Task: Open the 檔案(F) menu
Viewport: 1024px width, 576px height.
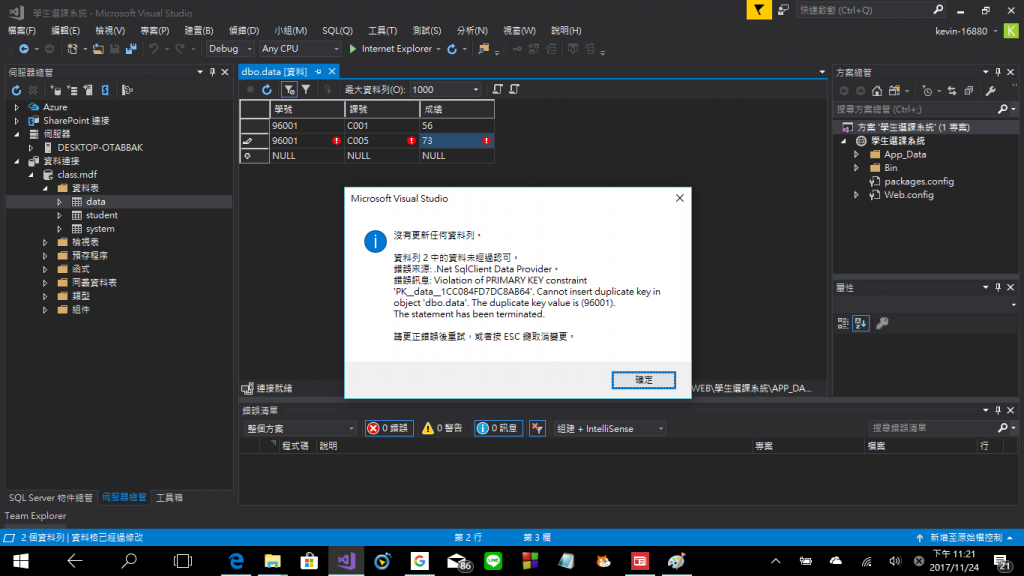Action: click(x=22, y=31)
